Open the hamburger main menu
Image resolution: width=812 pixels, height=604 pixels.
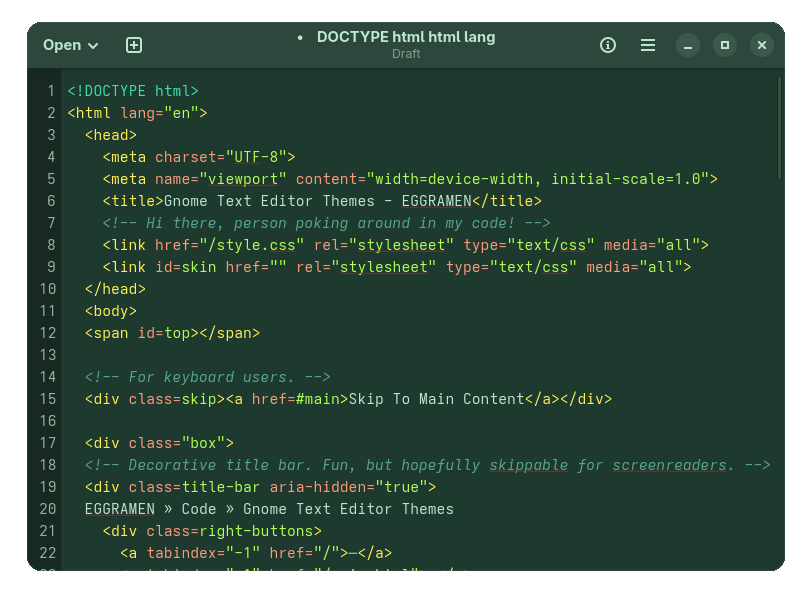(648, 45)
